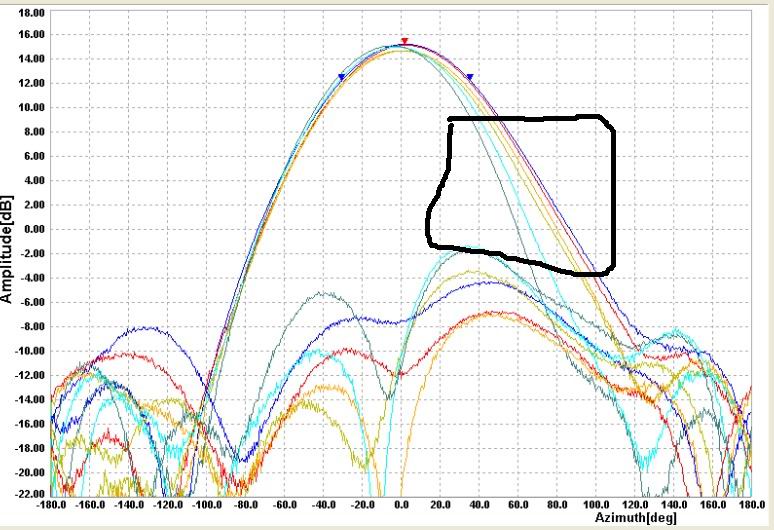
Task: Click the -6.00 amplitude tick label
Action: point(32,303)
